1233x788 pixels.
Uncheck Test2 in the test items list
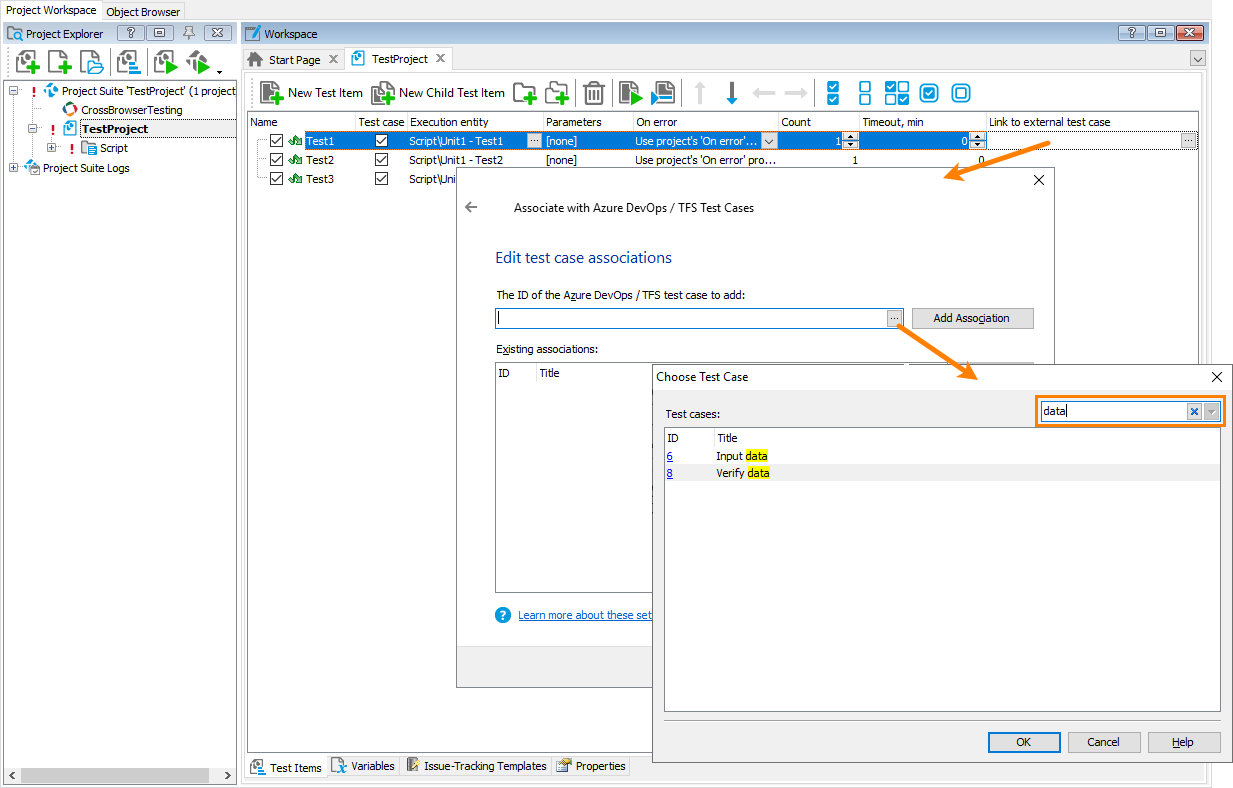point(276,159)
